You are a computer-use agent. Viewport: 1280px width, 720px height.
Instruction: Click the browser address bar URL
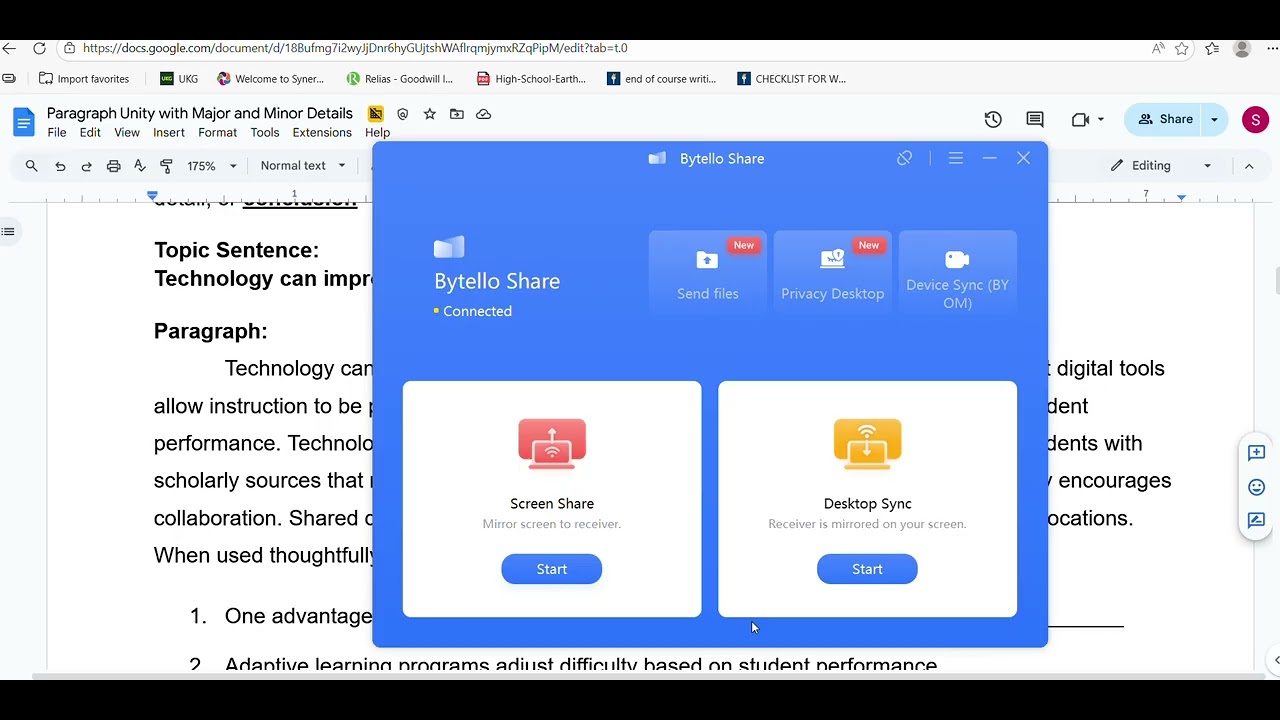tap(355, 48)
